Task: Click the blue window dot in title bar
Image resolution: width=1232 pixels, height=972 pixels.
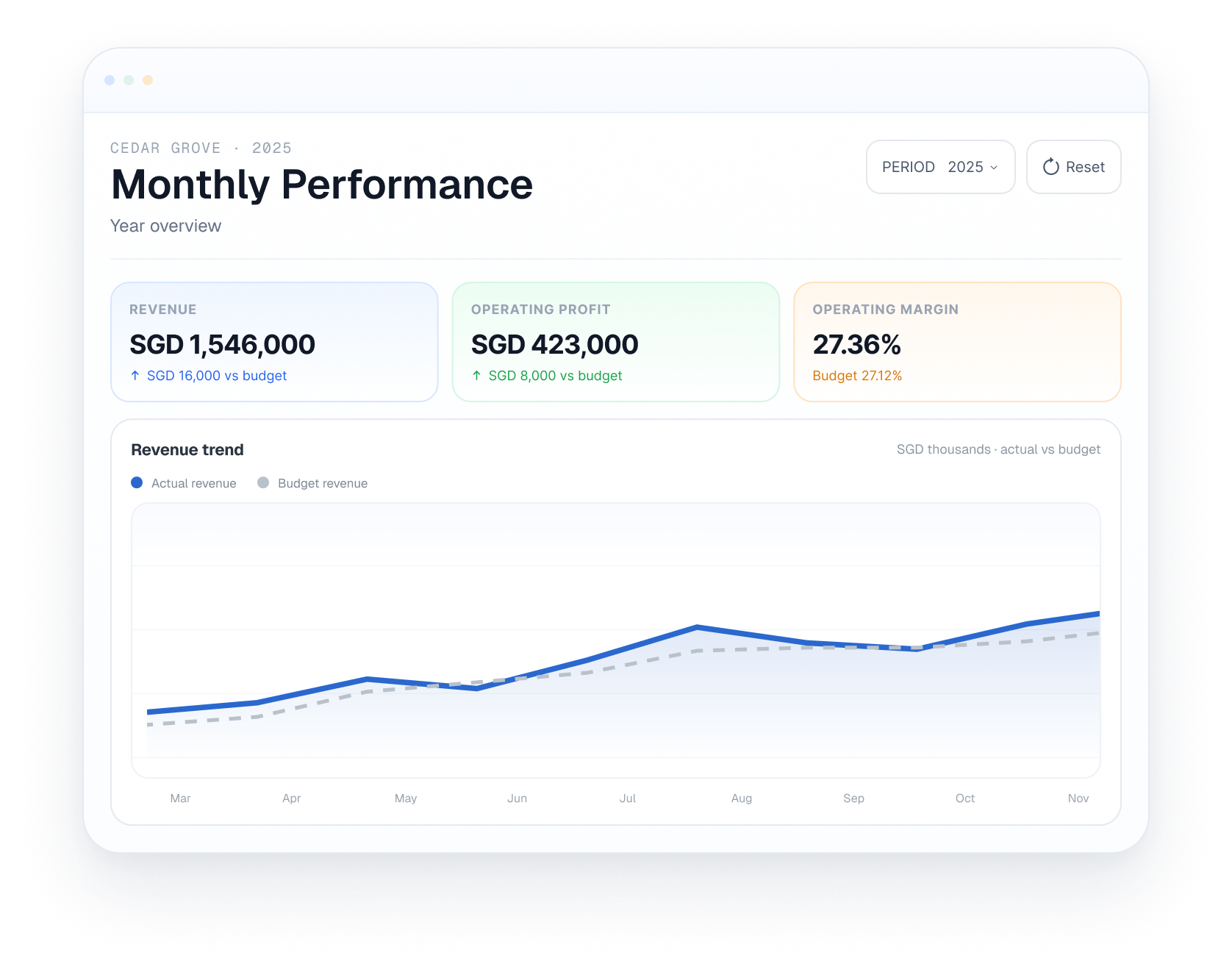Action: click(x=110, y=80)
